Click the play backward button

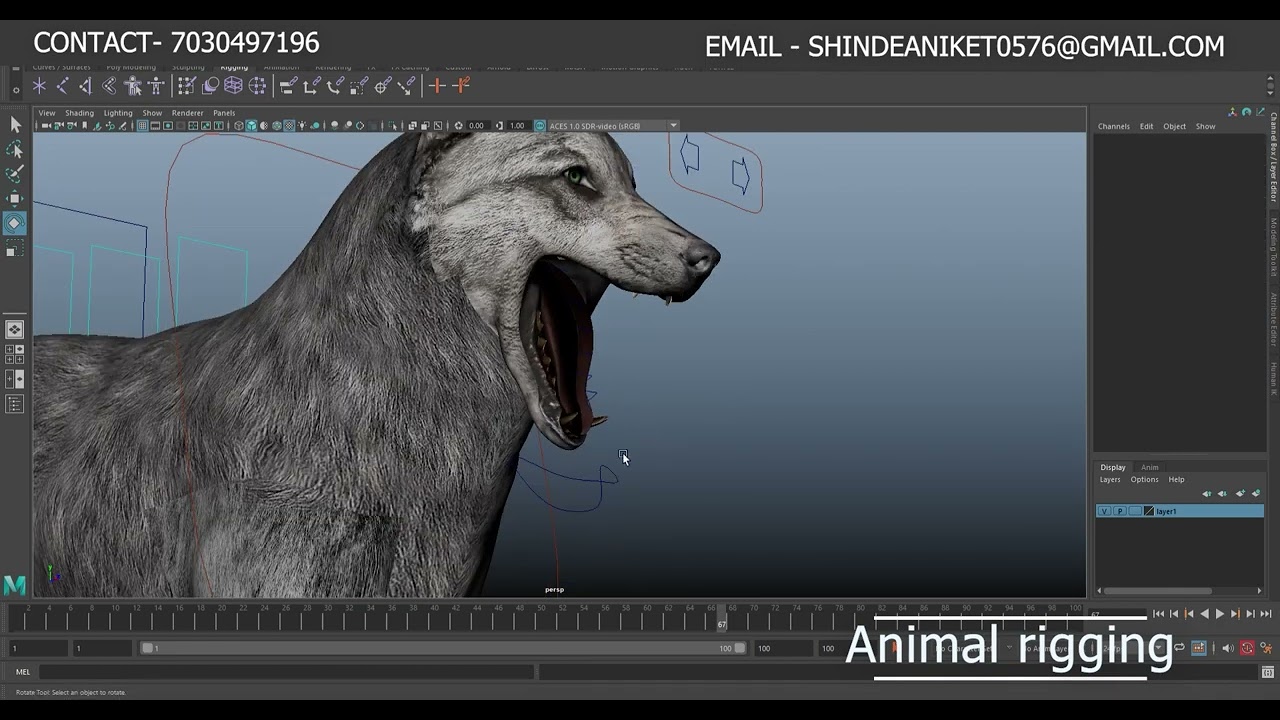coord(1205,614)
